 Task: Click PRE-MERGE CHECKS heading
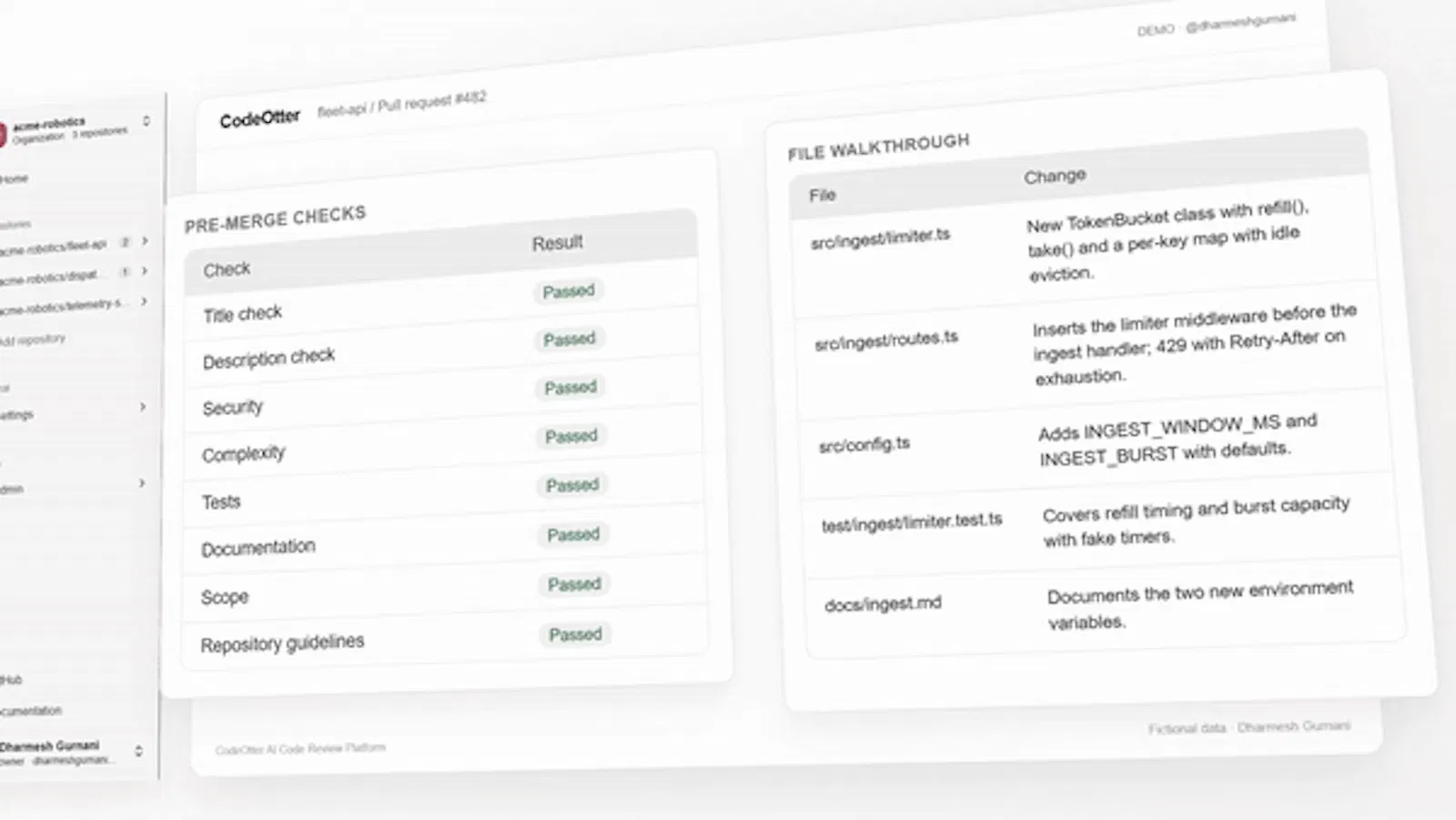[x=275, y=219]
